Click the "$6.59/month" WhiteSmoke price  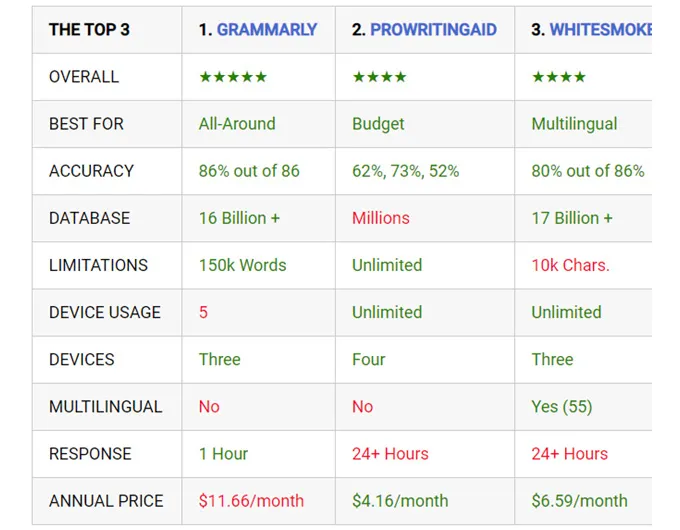click(579, 501)
